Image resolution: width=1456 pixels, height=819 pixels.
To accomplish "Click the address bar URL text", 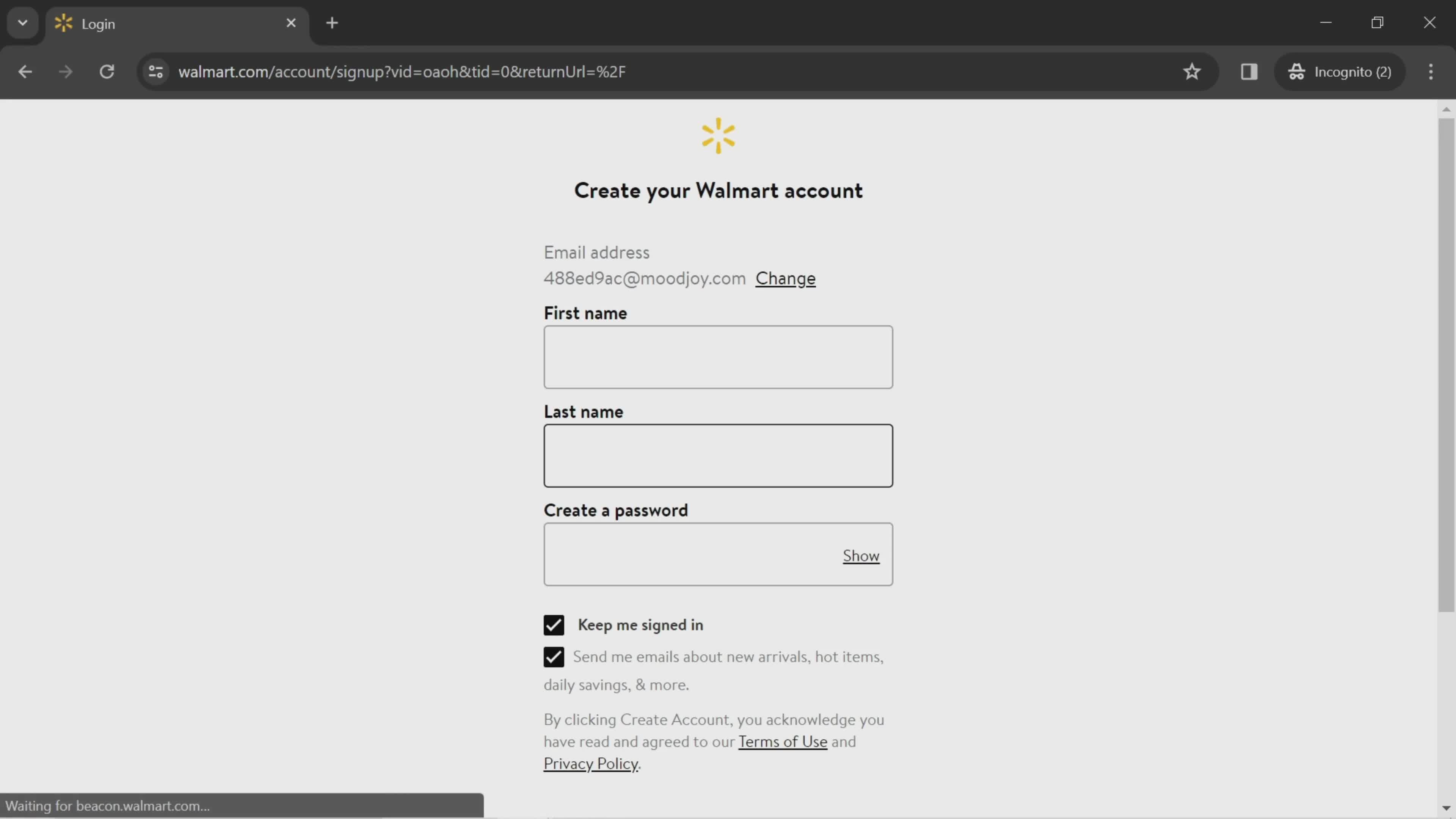I will click(x=402, y=72).
